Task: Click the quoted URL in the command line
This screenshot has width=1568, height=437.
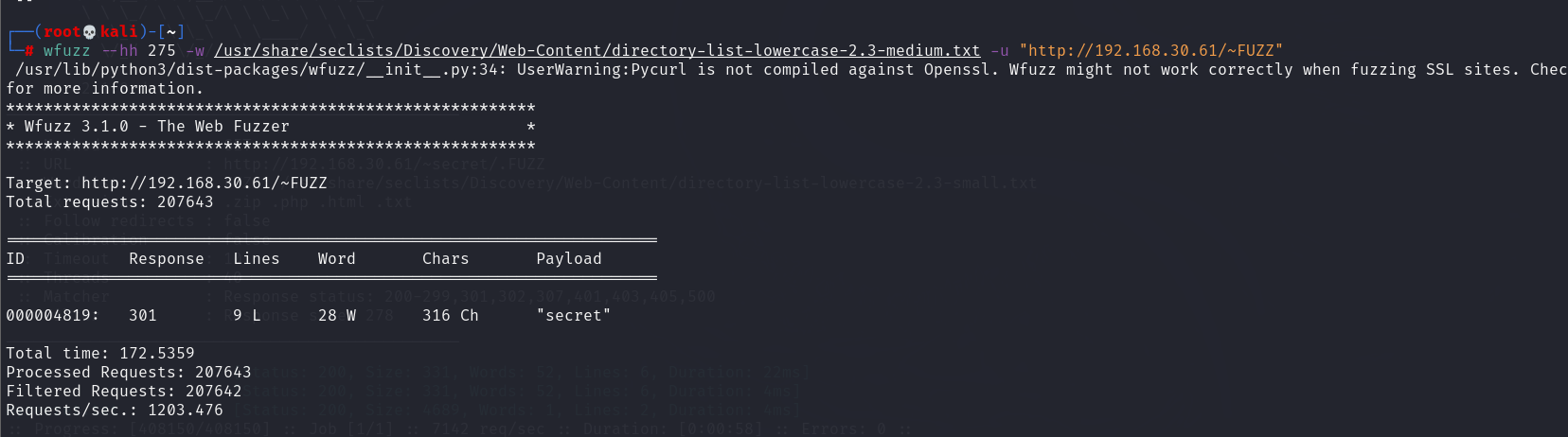Action: pos(1150,51)
